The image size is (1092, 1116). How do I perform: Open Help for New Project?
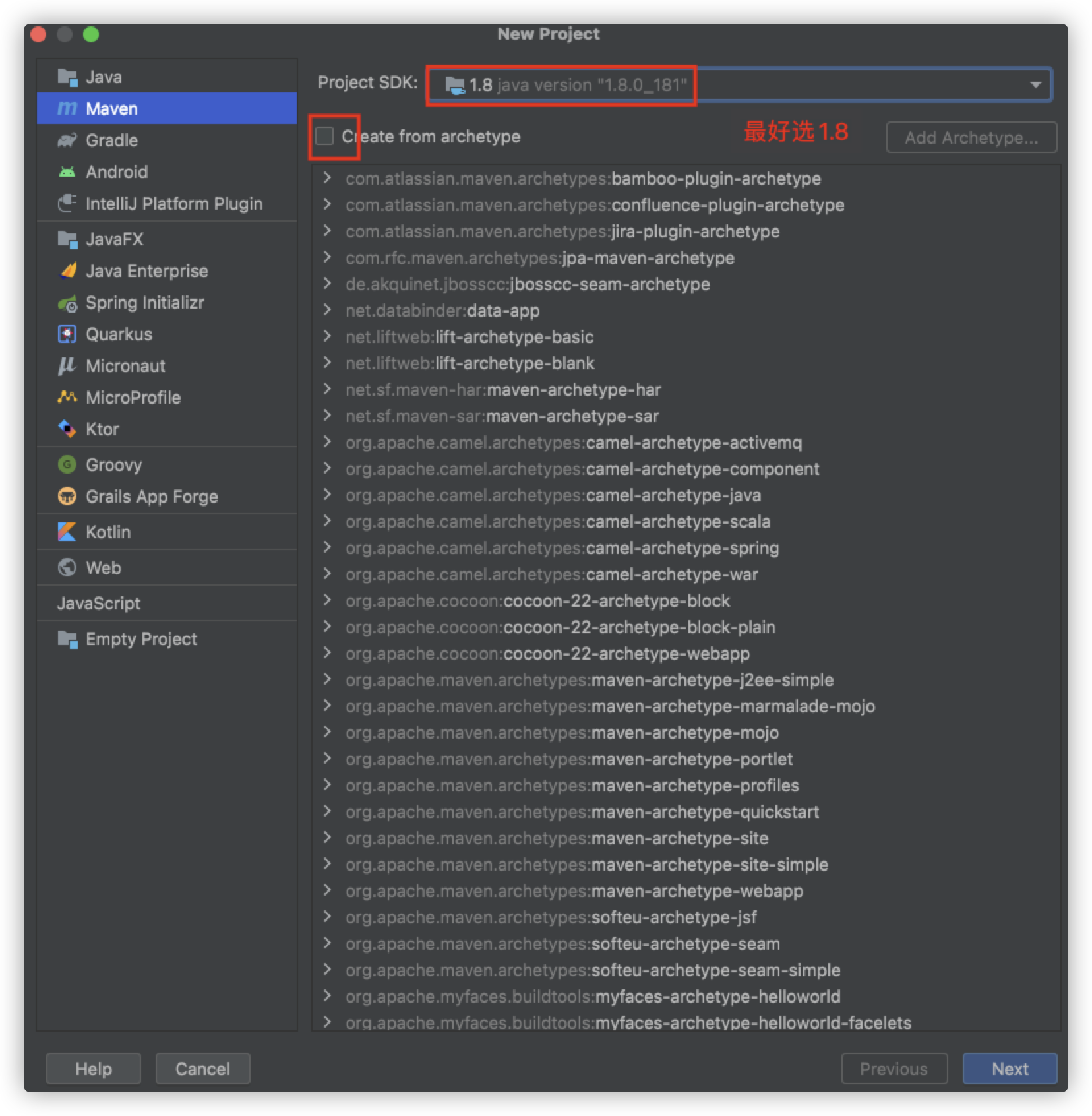tap(93, 1069)
